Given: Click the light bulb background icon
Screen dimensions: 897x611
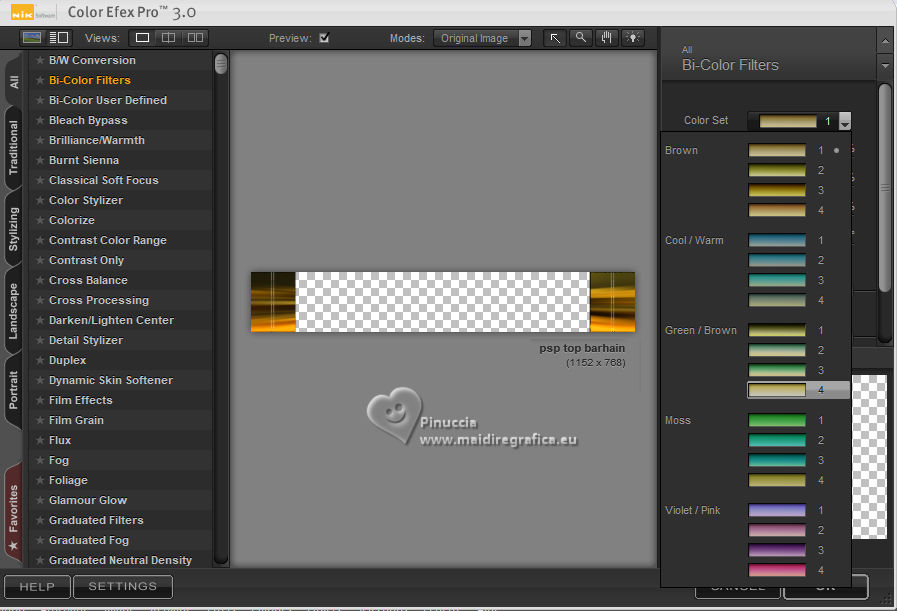Looking at the screenshot, I should 633,38.
